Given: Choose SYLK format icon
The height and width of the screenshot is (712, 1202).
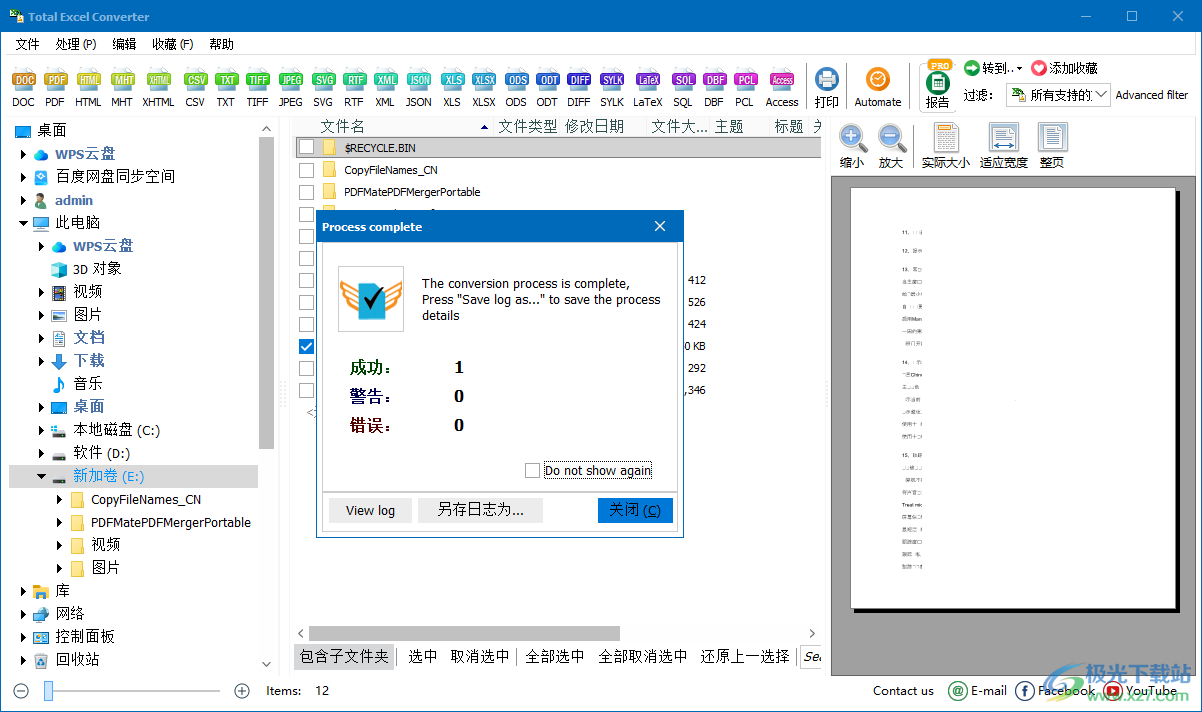Looking at the screenshot, I should (612, 88).
